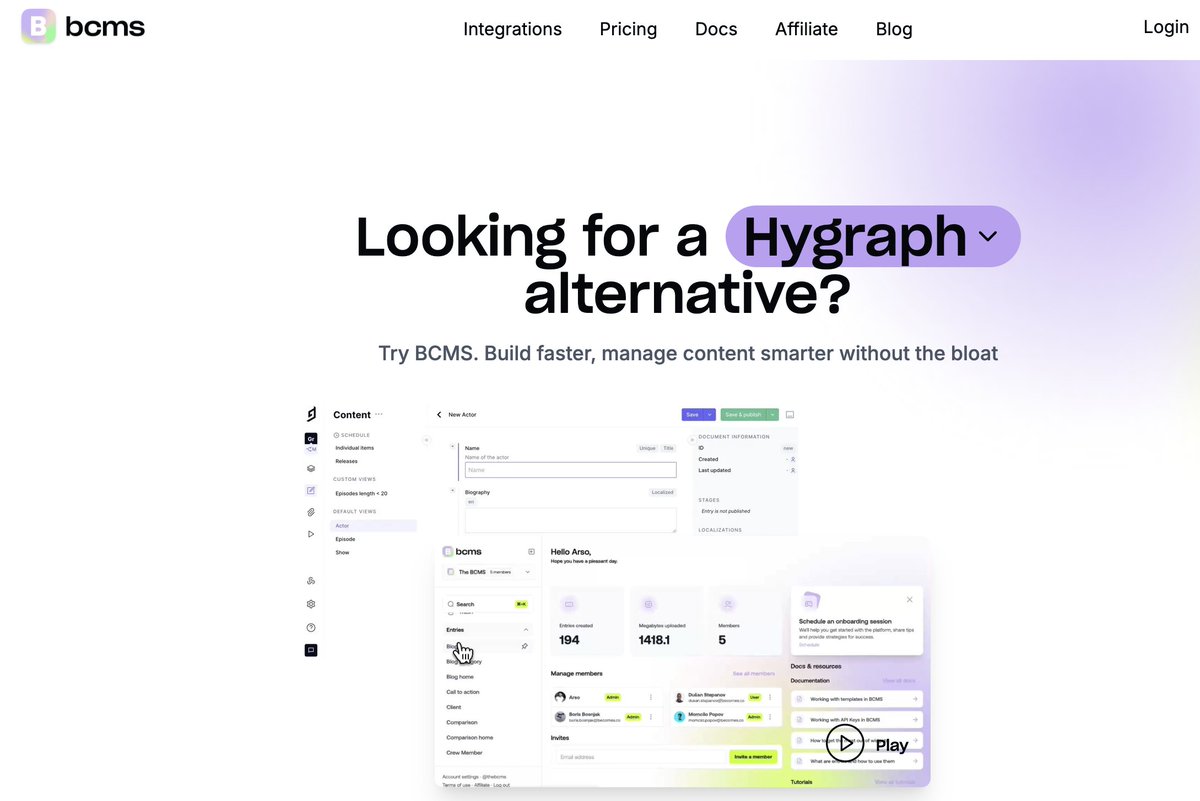1200x801 pixels.
Task: Open the Assets paperclip icon
Action: tap(311, 512)
